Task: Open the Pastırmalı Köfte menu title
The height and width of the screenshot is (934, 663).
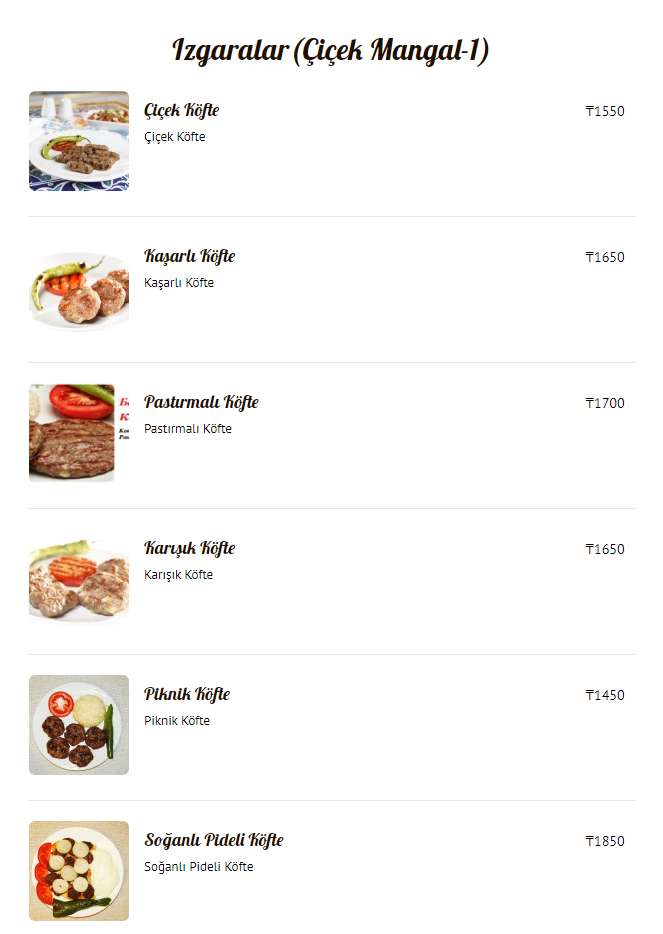Action: 201,402
